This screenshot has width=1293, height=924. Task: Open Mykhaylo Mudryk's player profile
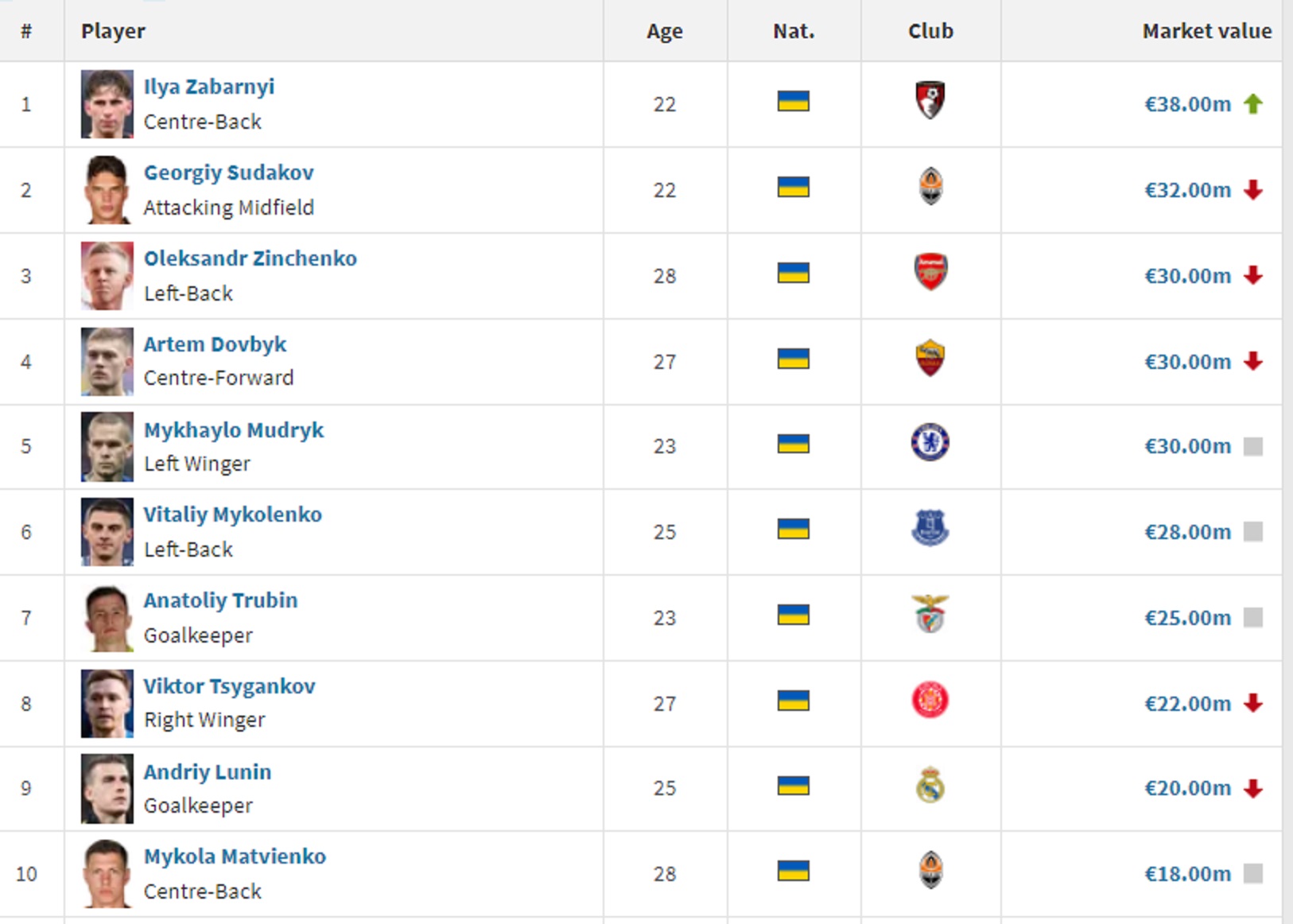coord(234,430)
